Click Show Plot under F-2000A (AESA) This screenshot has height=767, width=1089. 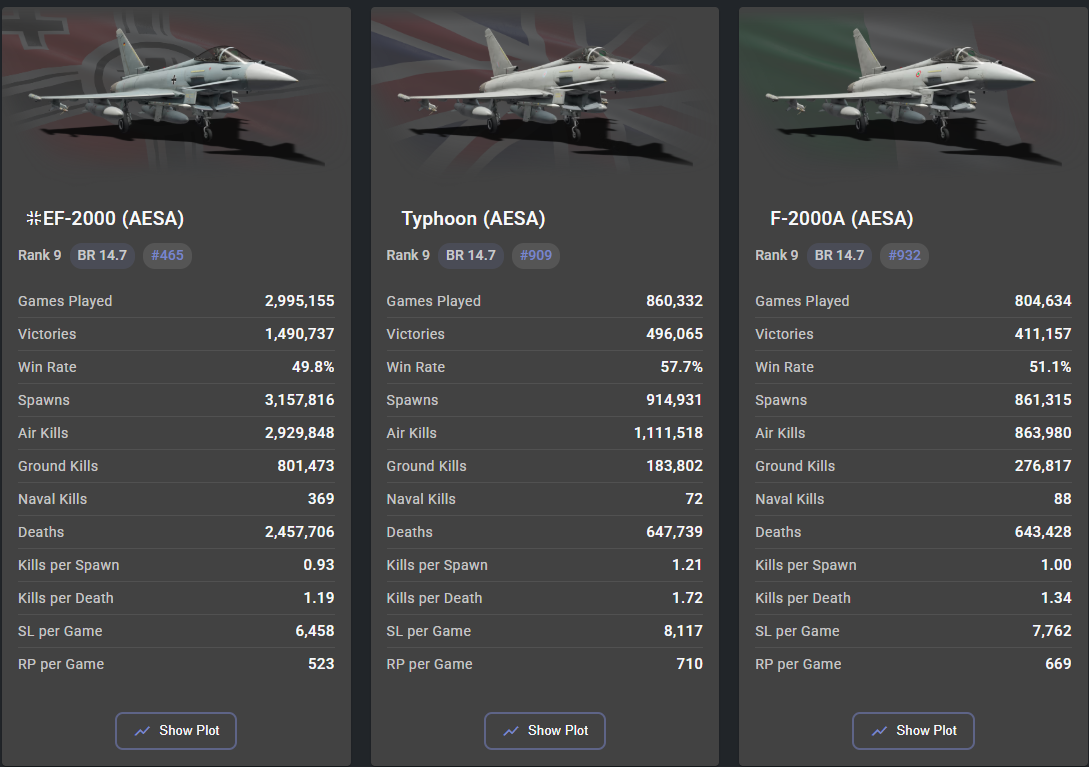(913, 731)
